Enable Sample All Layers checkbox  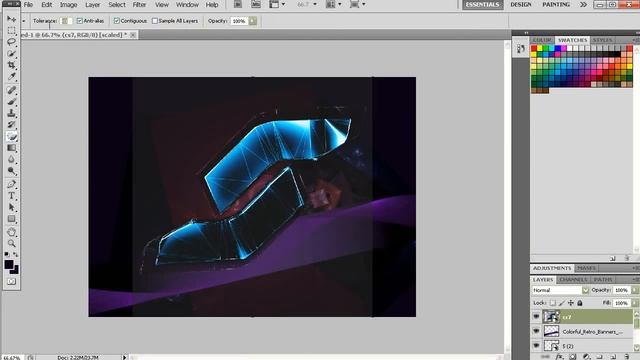tap(155, 21)
